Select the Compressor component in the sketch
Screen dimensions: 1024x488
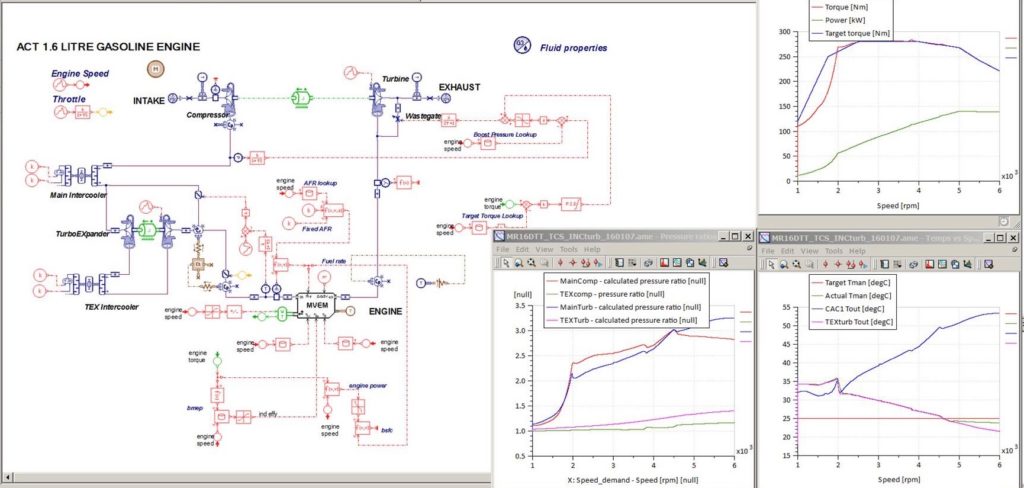coord(231,95)
